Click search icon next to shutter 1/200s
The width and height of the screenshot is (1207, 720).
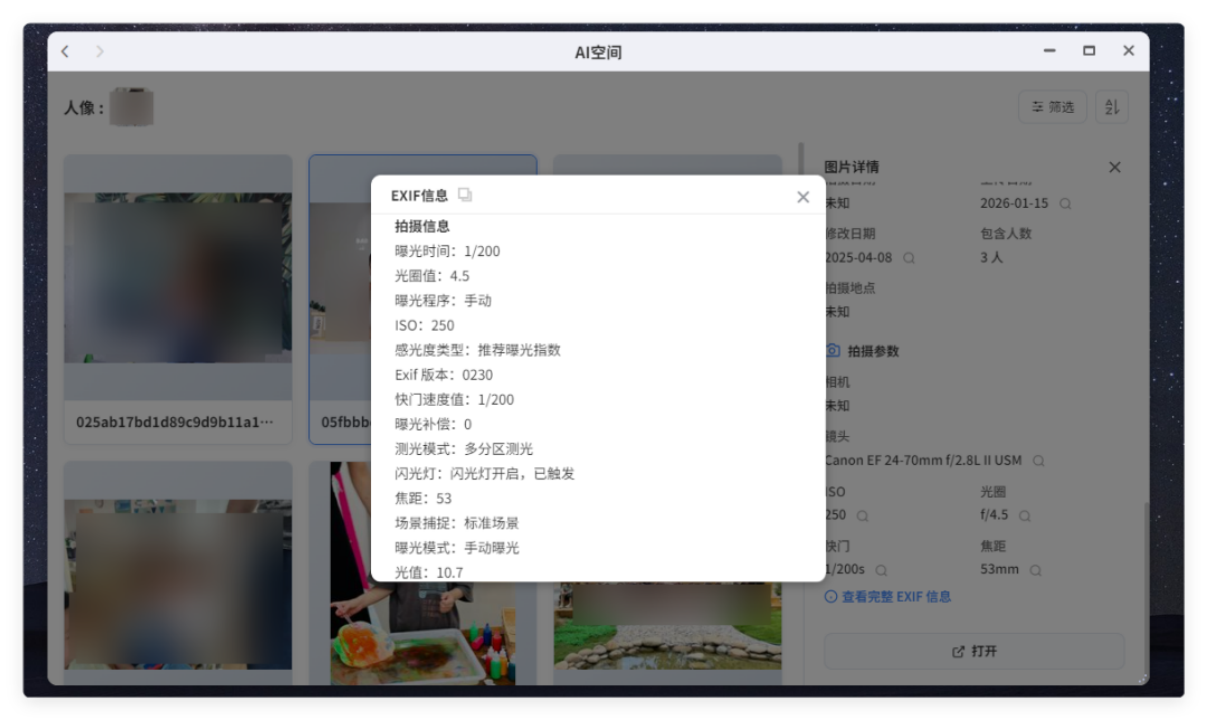[x=881, y=570]
